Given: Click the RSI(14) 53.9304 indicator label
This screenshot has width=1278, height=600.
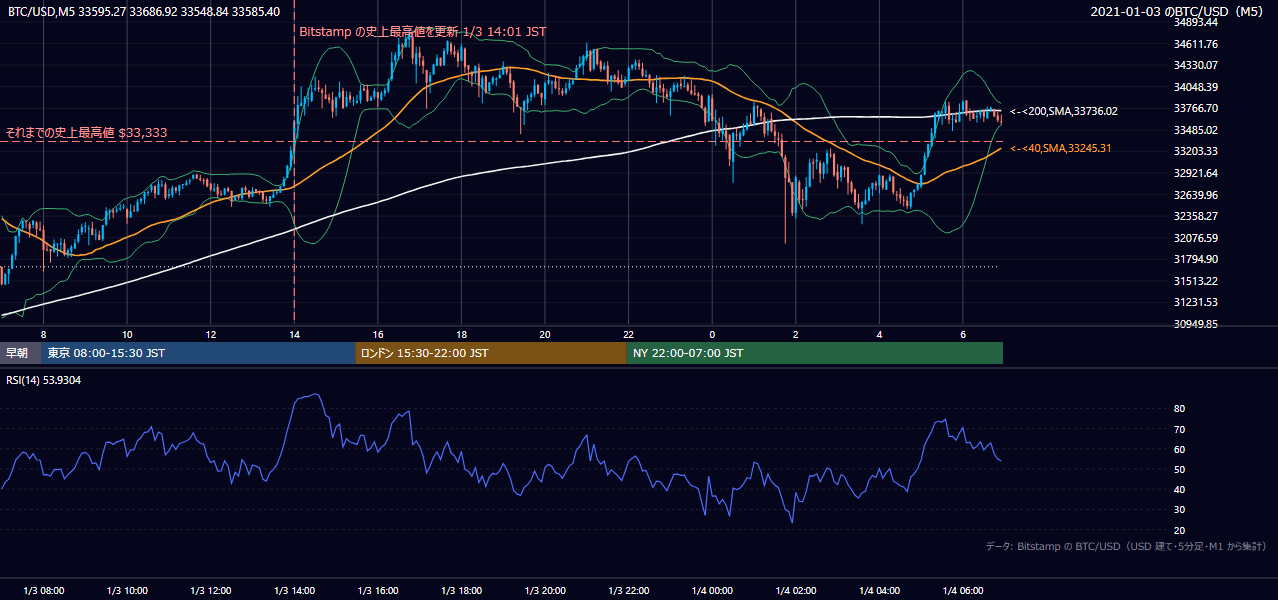Looking at the screenshot, I should point(44,380).
